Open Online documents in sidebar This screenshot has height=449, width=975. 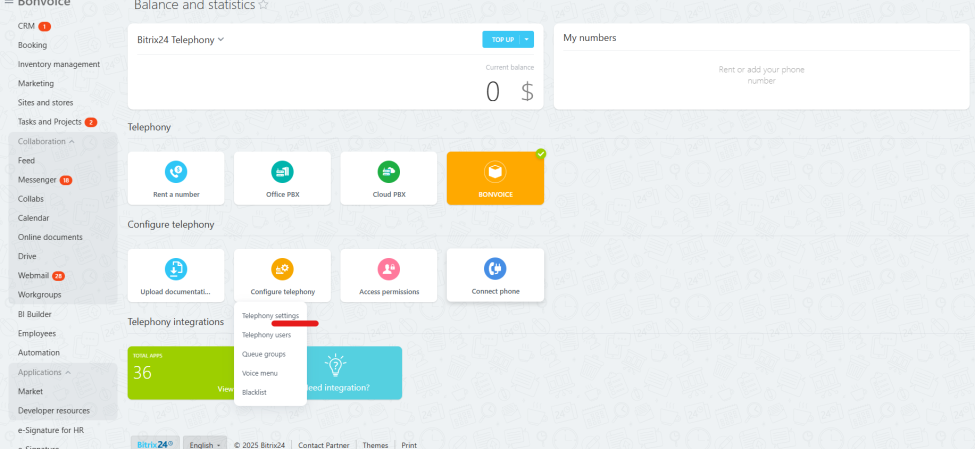(x=50, y=237)
